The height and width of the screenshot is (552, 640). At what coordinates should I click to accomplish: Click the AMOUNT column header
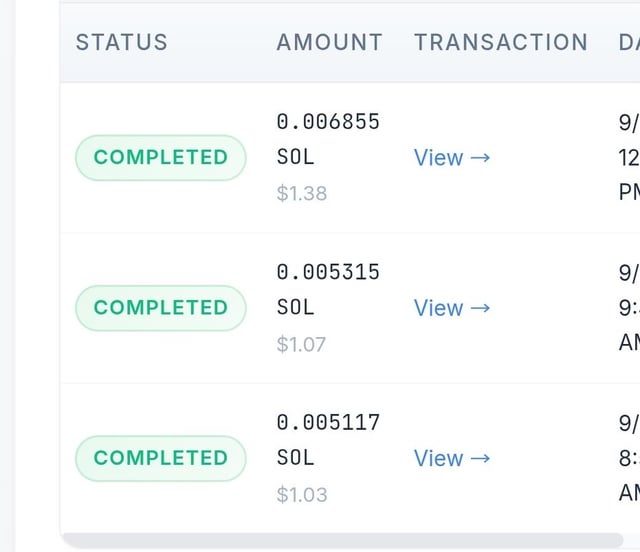pyautogui.click(x=329, y=42)
